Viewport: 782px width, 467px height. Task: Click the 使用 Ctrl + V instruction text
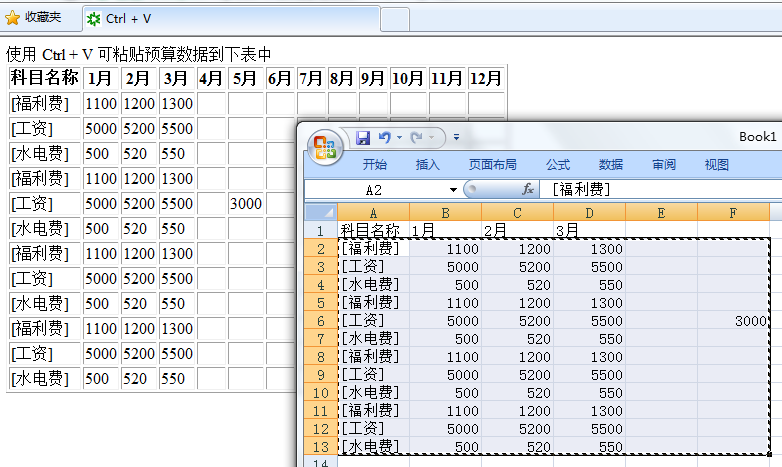[x=139, y=54]
